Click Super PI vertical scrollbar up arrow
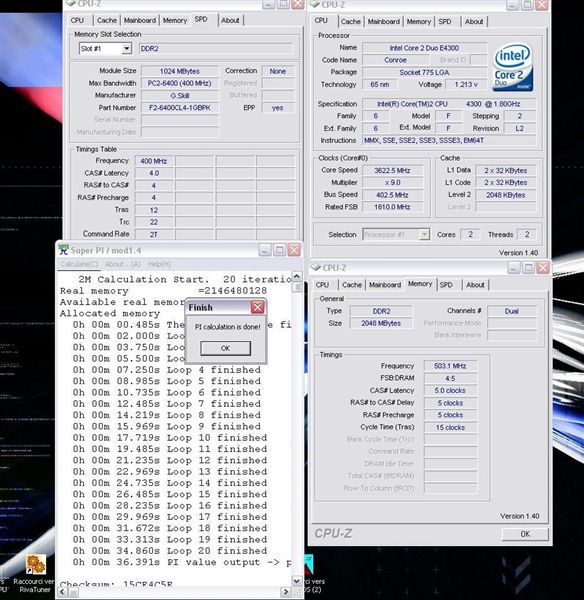 [297, 276]
